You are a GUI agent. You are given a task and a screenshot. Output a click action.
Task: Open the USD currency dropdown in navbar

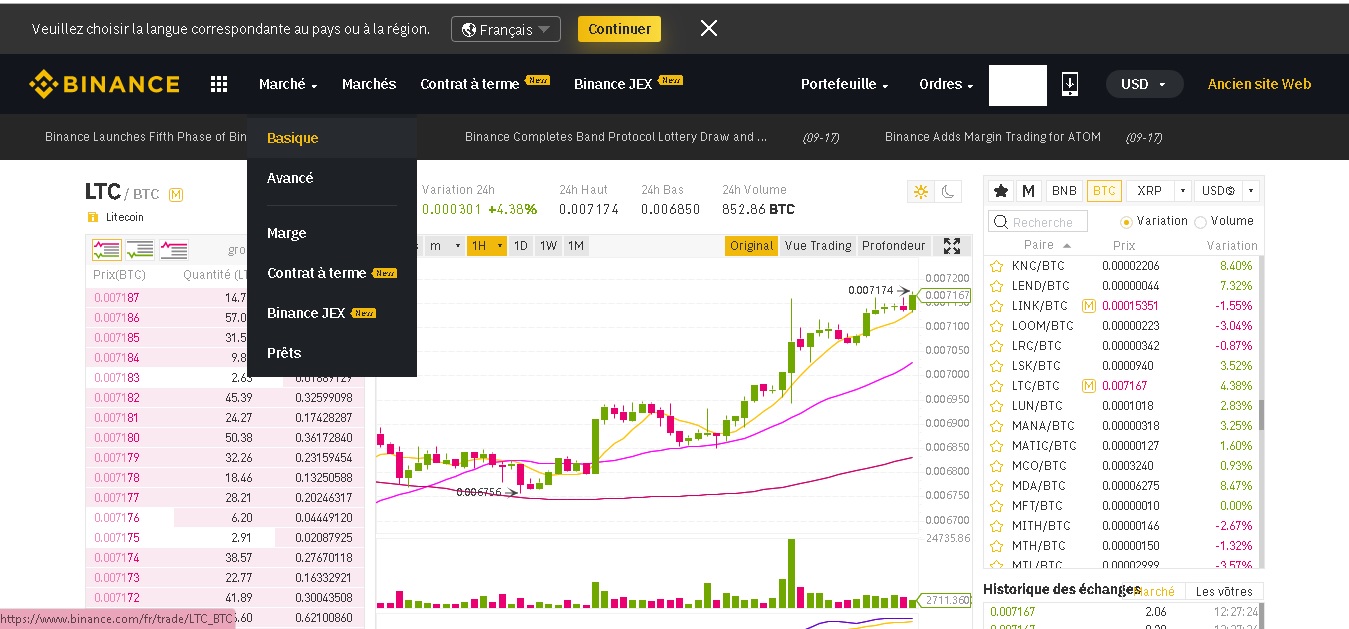pyautogui.click(x=1144, y=84)
